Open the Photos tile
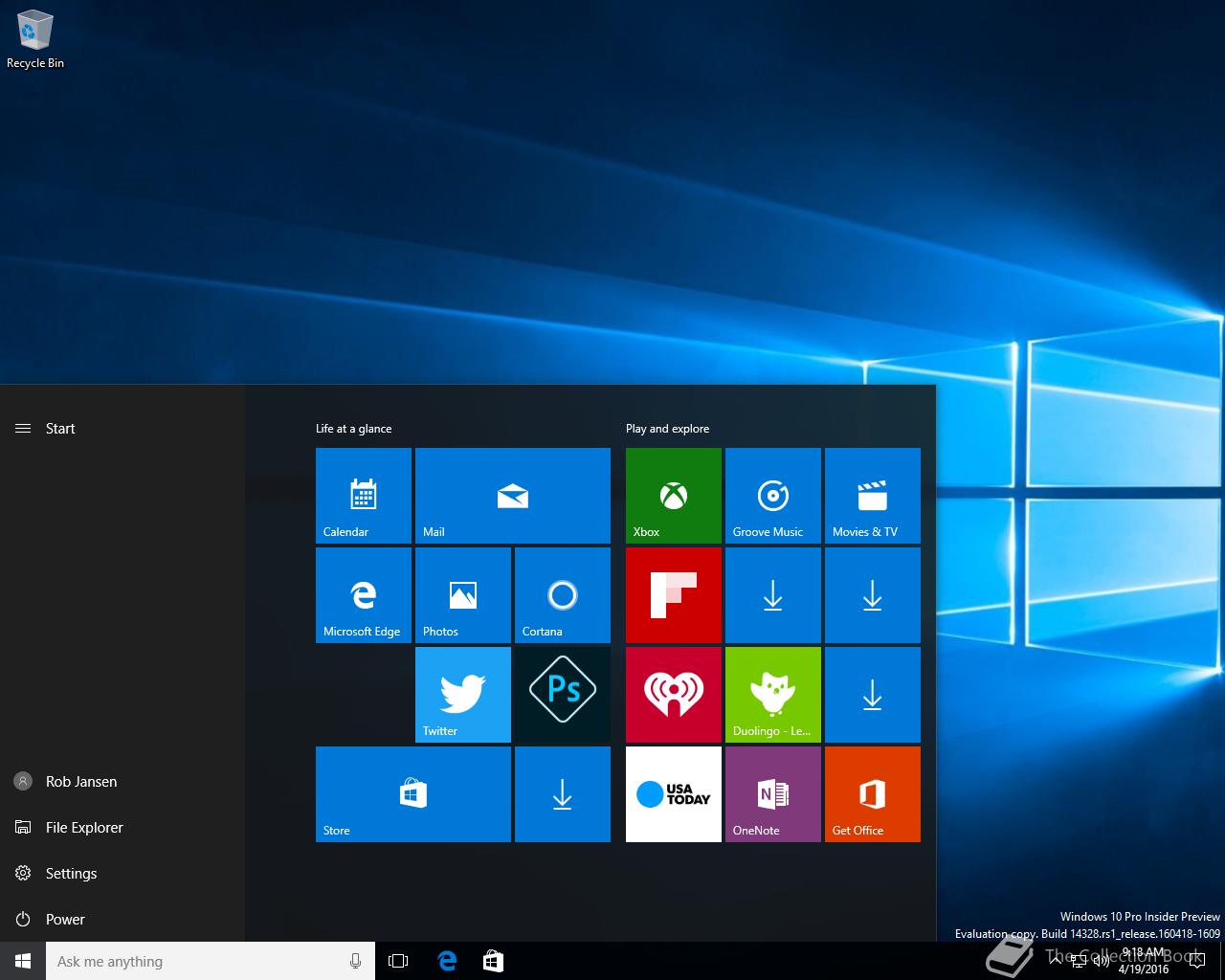1225x980 pixels. 463,595
